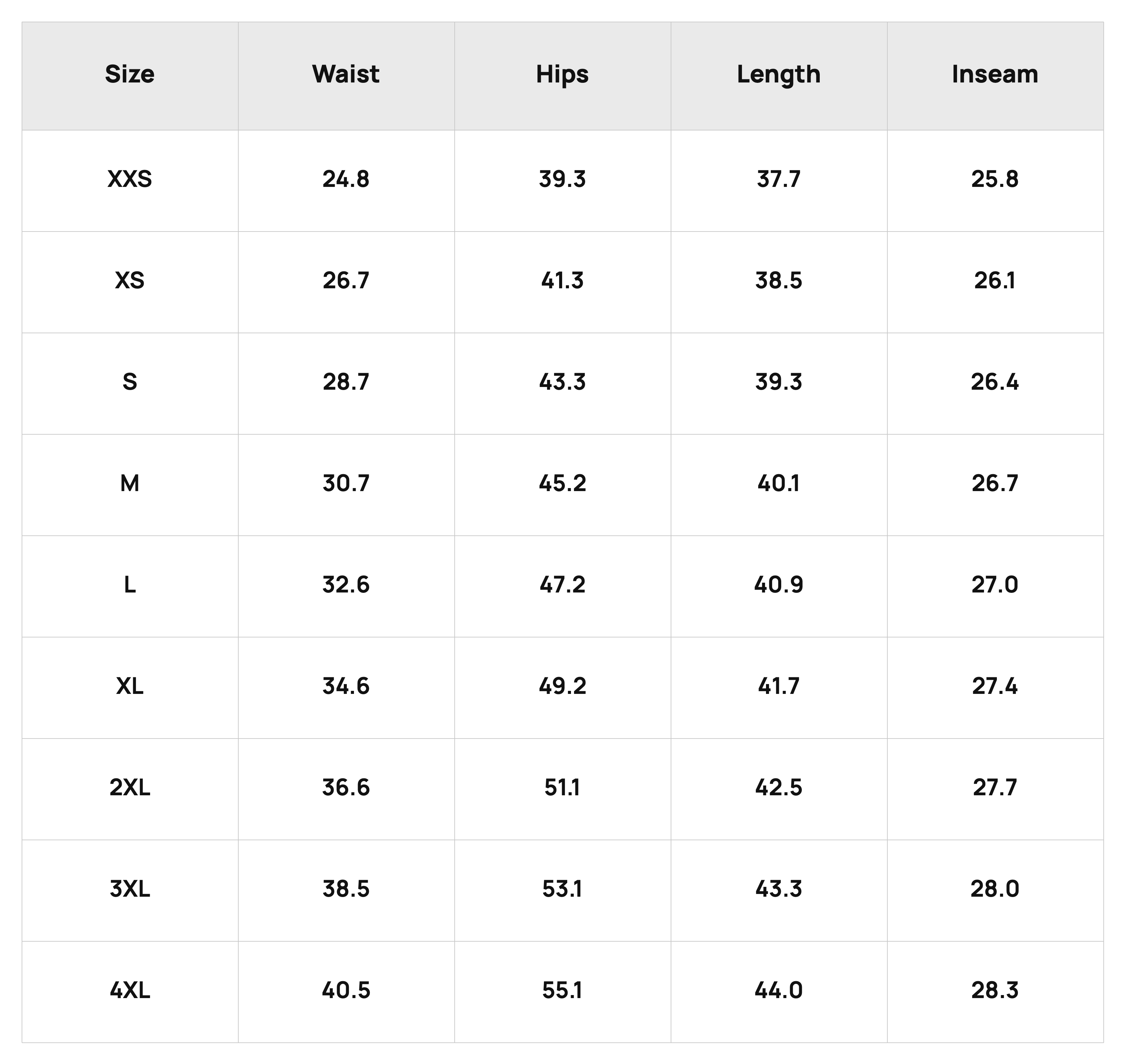Screen dimensions: 1125x1064
Task: Select the M size row label
Action: pyautogui.click(x=129, y=483)
